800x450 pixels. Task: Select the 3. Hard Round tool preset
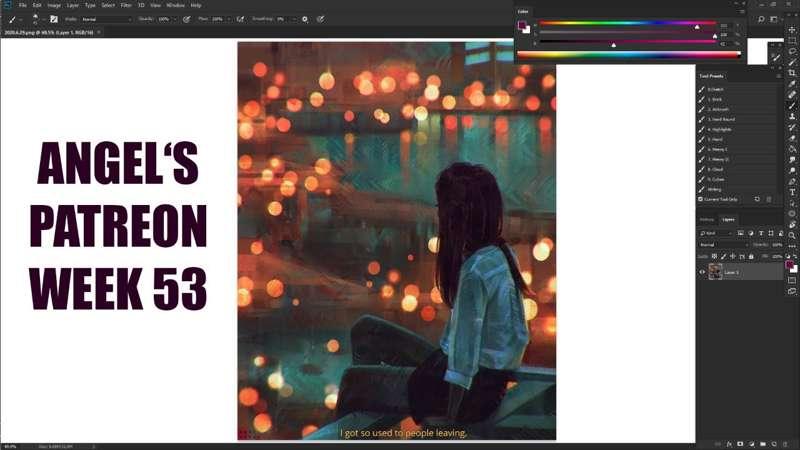739,119
